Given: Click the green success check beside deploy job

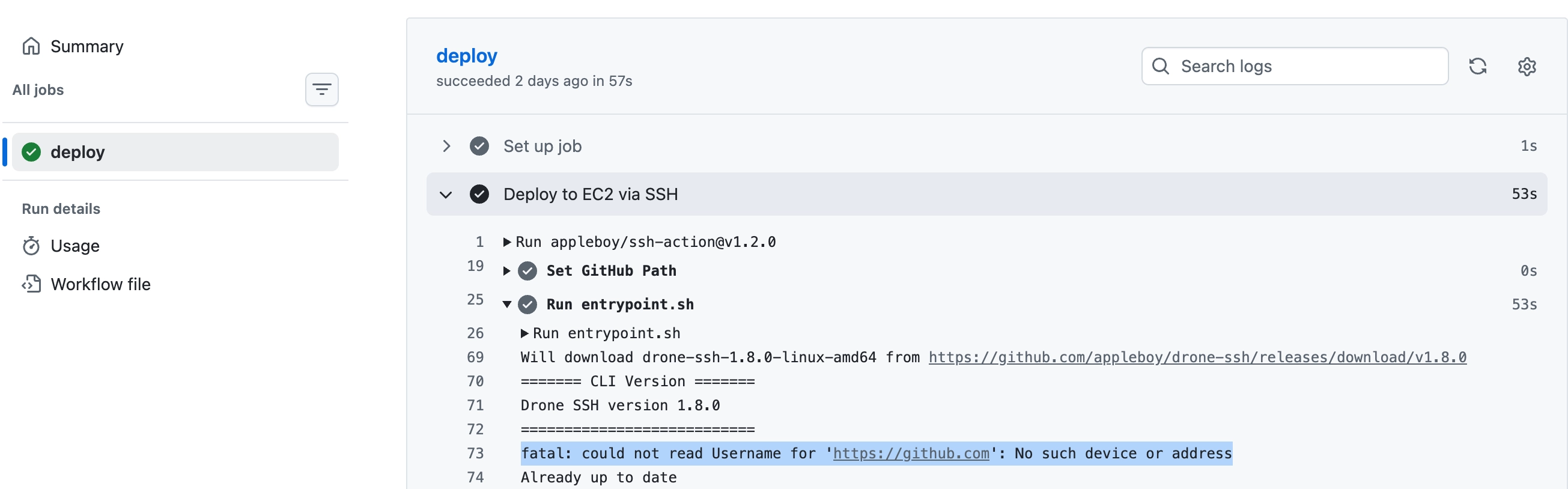Looking at the screenshot, I should [31, 152].
